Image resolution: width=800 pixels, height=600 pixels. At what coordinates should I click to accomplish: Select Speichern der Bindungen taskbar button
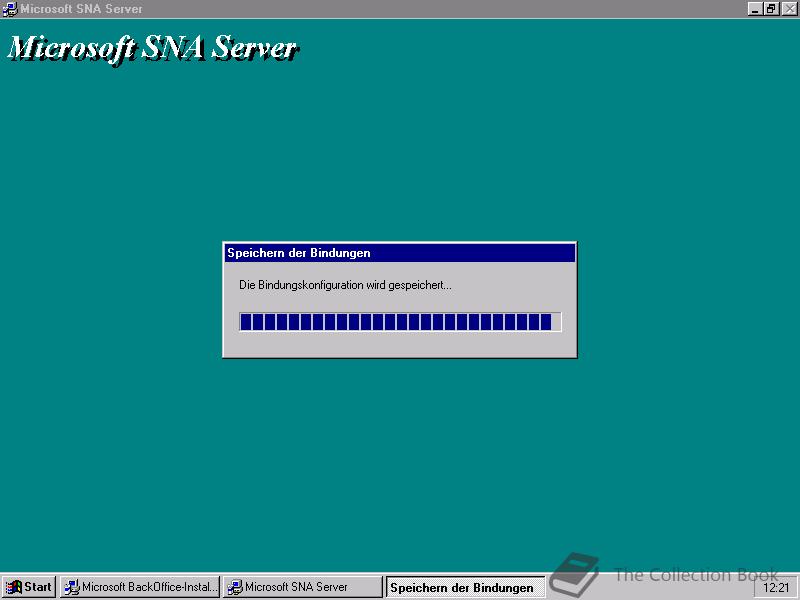pos(465,587)
